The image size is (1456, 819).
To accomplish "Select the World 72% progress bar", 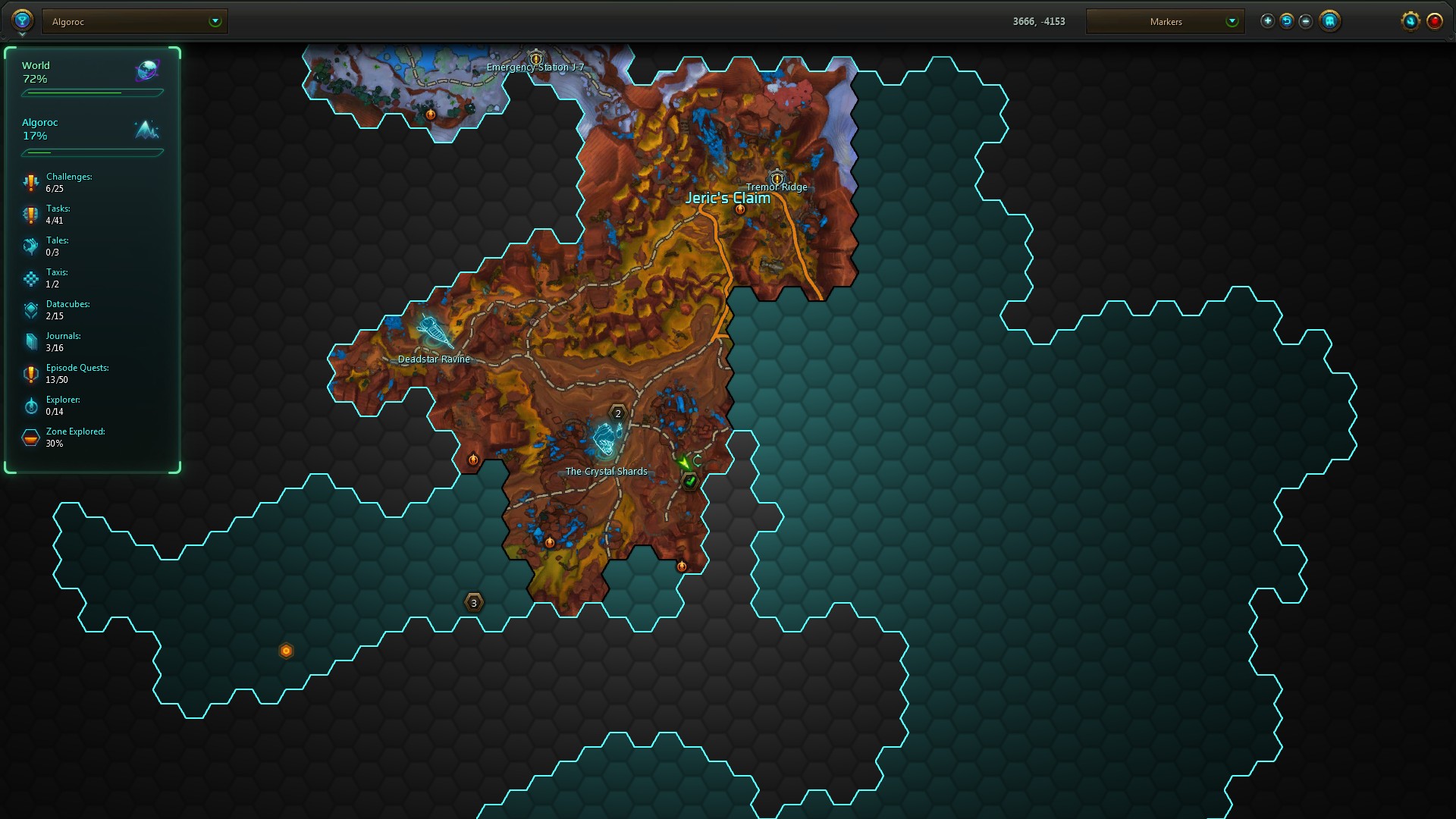I will [x=93, y=93].
